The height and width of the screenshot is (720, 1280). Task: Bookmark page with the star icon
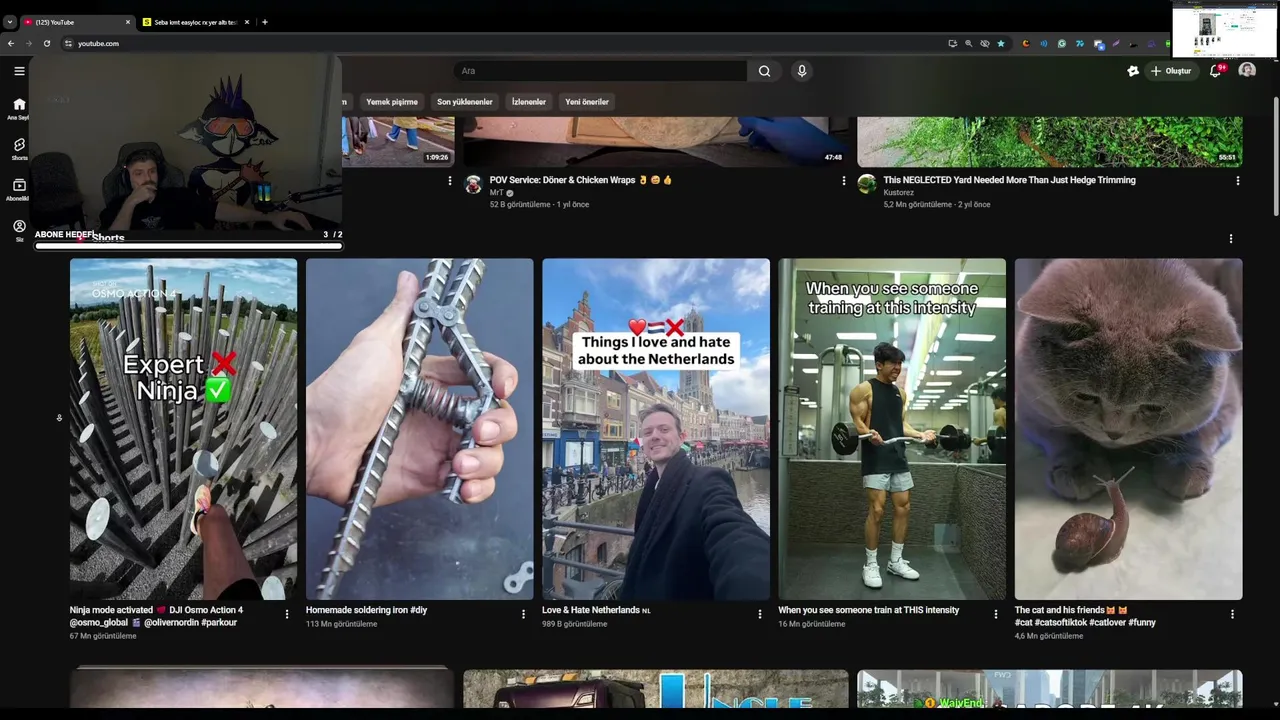(1000, 43)
